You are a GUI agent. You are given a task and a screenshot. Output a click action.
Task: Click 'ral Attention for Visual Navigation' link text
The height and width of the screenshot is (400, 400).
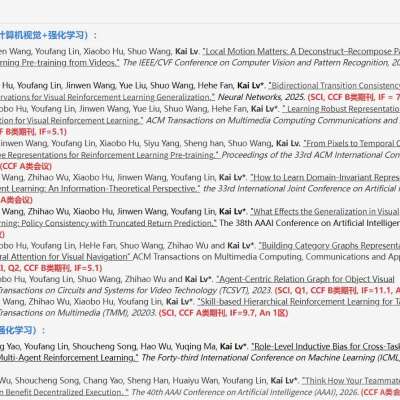coord(66,257)
